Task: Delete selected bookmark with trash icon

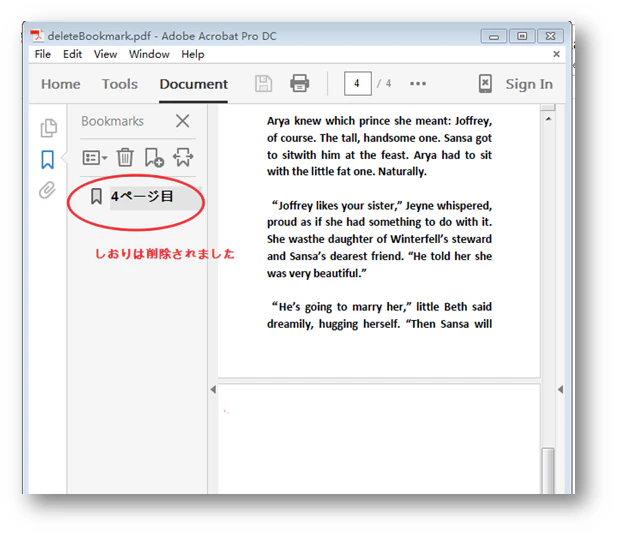Action: pos(125,157)
